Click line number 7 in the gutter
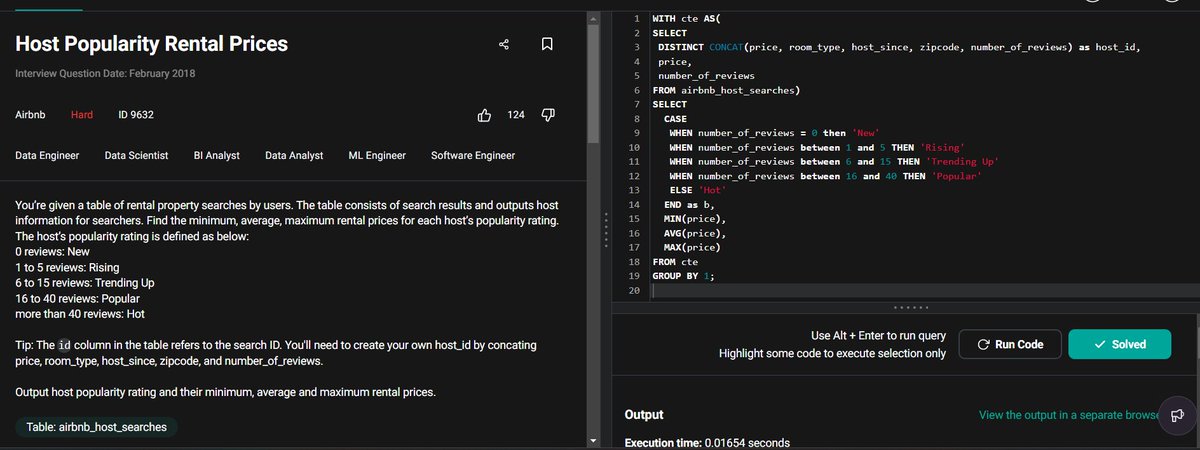 636,104
